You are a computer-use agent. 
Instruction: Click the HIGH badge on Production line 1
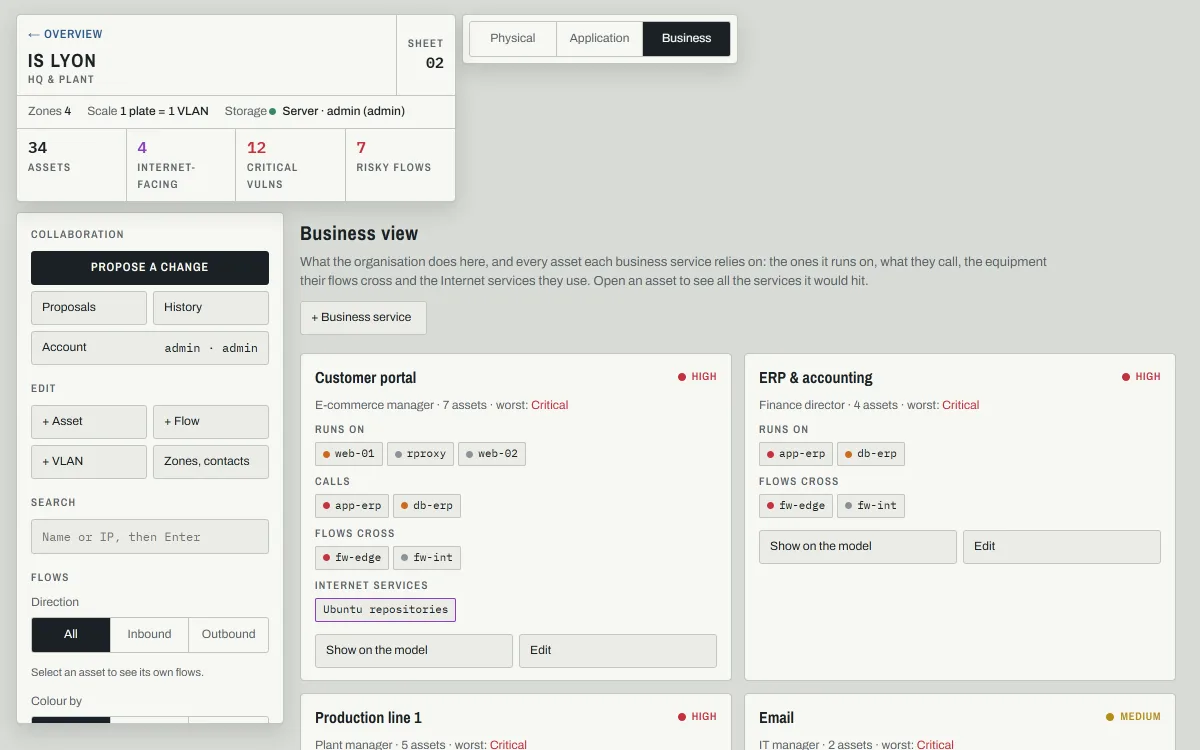(698, 717)
